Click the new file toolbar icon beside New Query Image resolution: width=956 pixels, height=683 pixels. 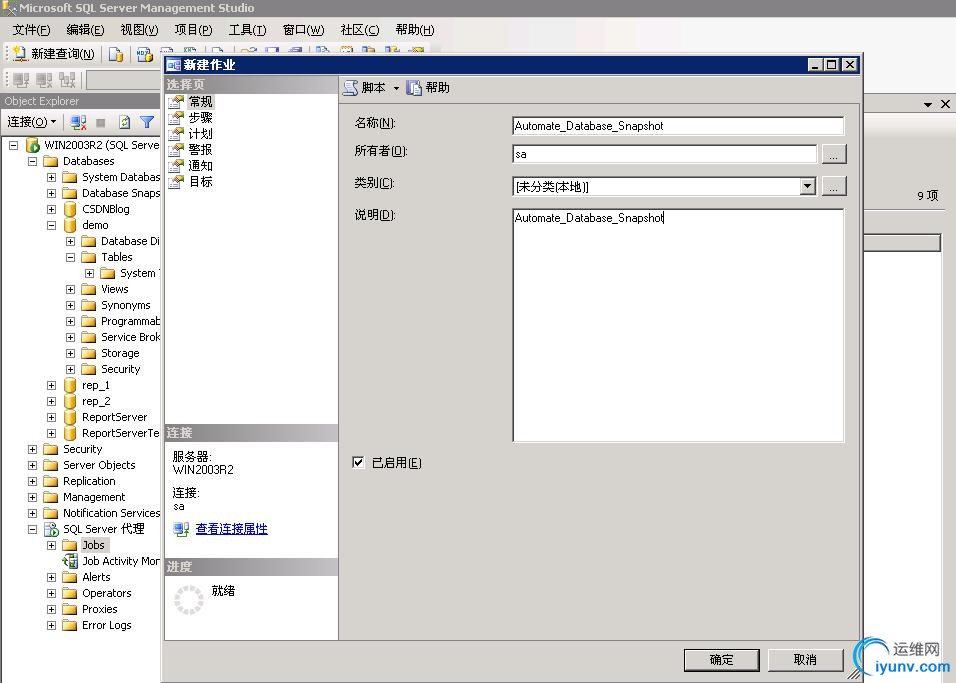point(116,54)
